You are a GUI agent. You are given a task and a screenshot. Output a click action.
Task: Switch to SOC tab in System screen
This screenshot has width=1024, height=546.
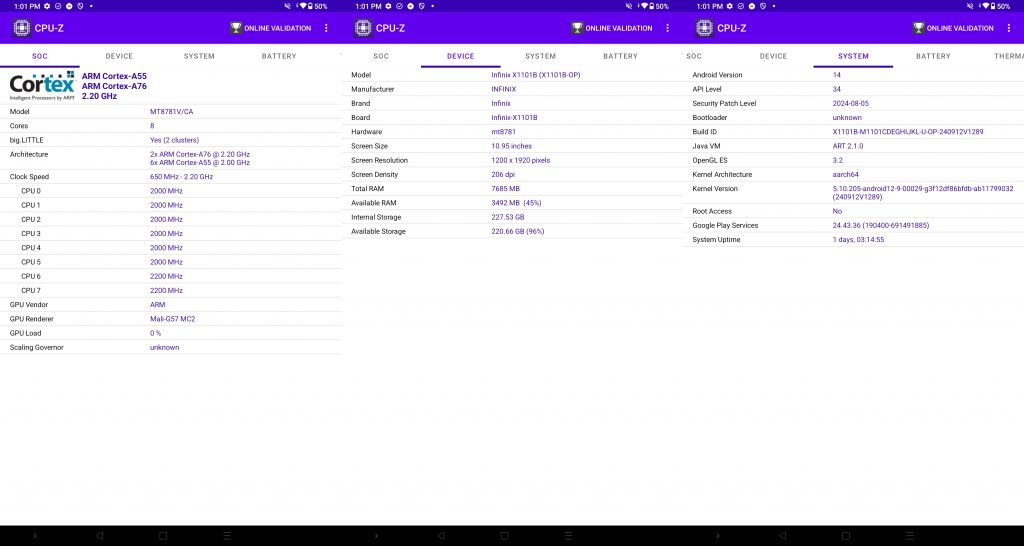click(694, 56)
